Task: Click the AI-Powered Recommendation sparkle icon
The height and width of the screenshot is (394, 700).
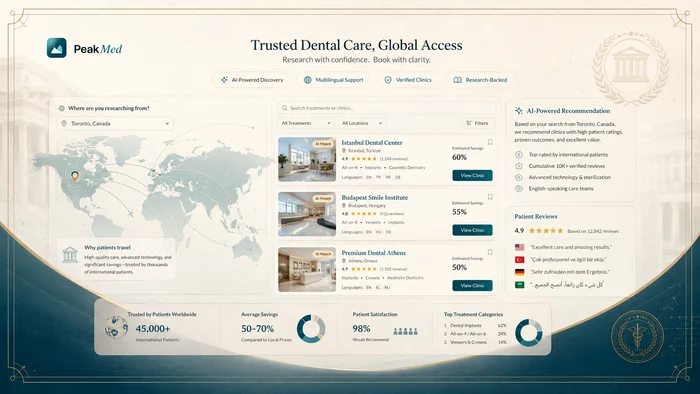Action: (x=518, y=111)
